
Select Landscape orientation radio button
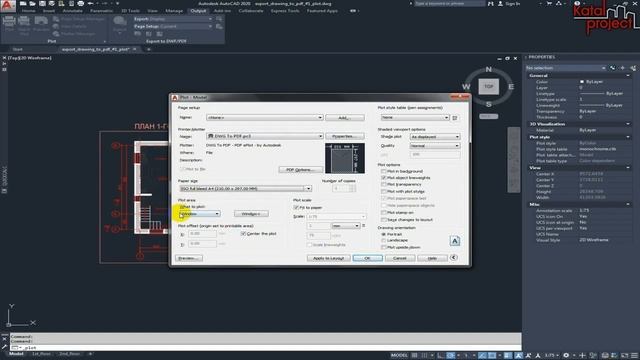coord(384,240)
